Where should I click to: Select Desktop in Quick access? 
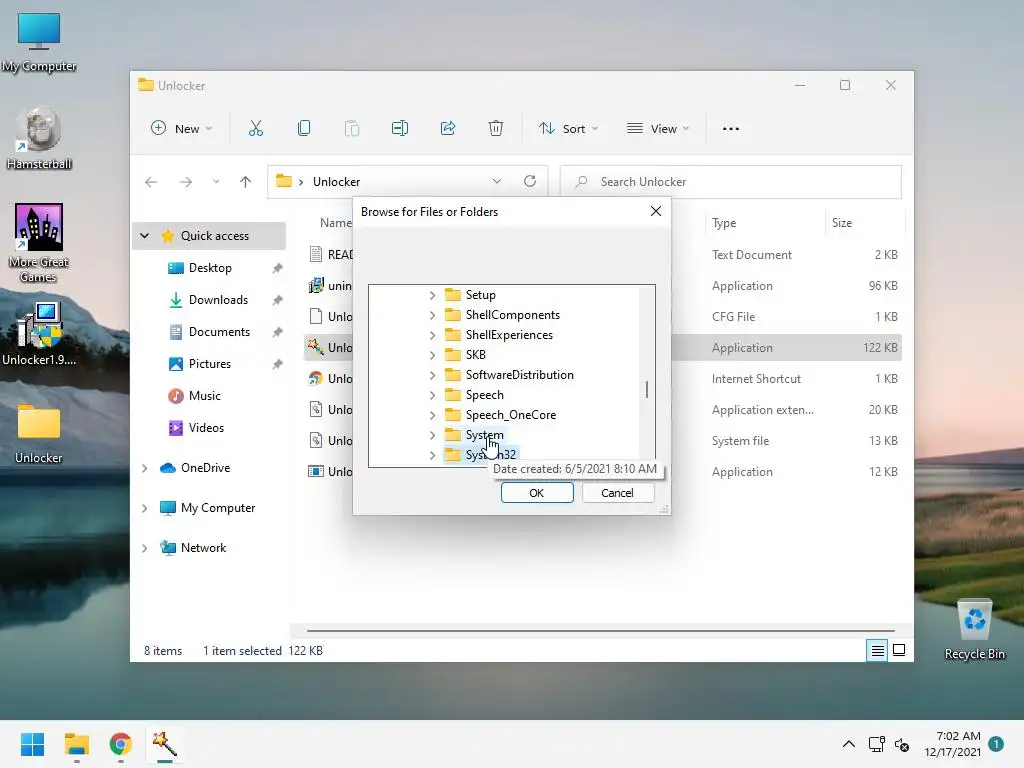(210, 268)
